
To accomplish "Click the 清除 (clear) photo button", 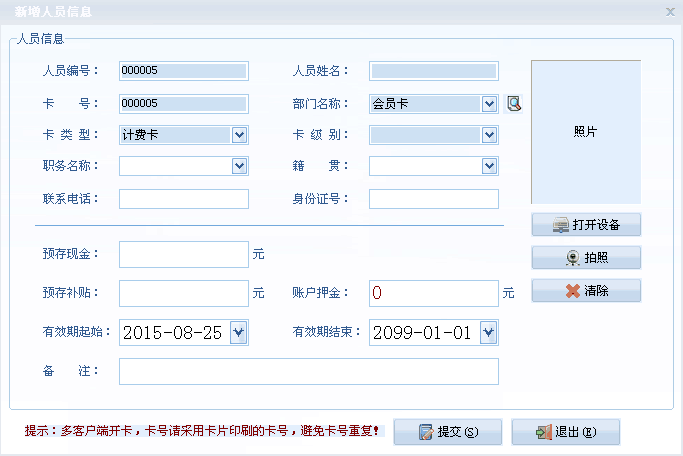I will point(585,291).
